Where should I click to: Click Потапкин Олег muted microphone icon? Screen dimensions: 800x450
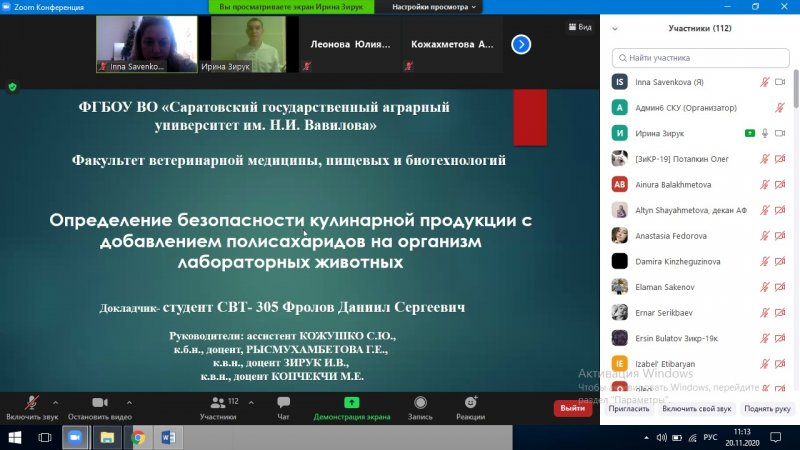764,159
